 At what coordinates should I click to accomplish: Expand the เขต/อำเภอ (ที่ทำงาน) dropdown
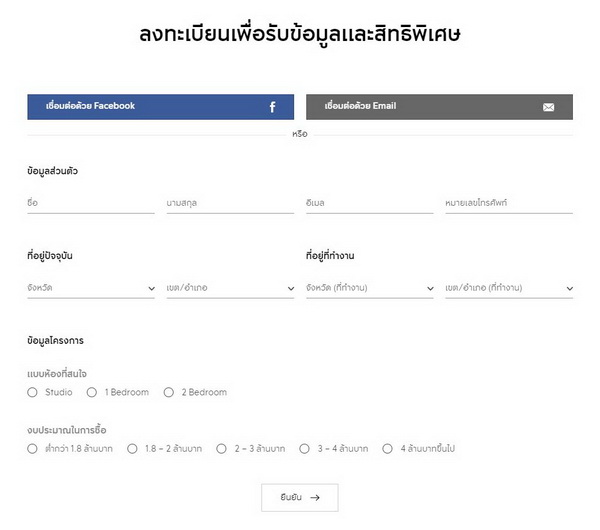click(x=508, y=288)
